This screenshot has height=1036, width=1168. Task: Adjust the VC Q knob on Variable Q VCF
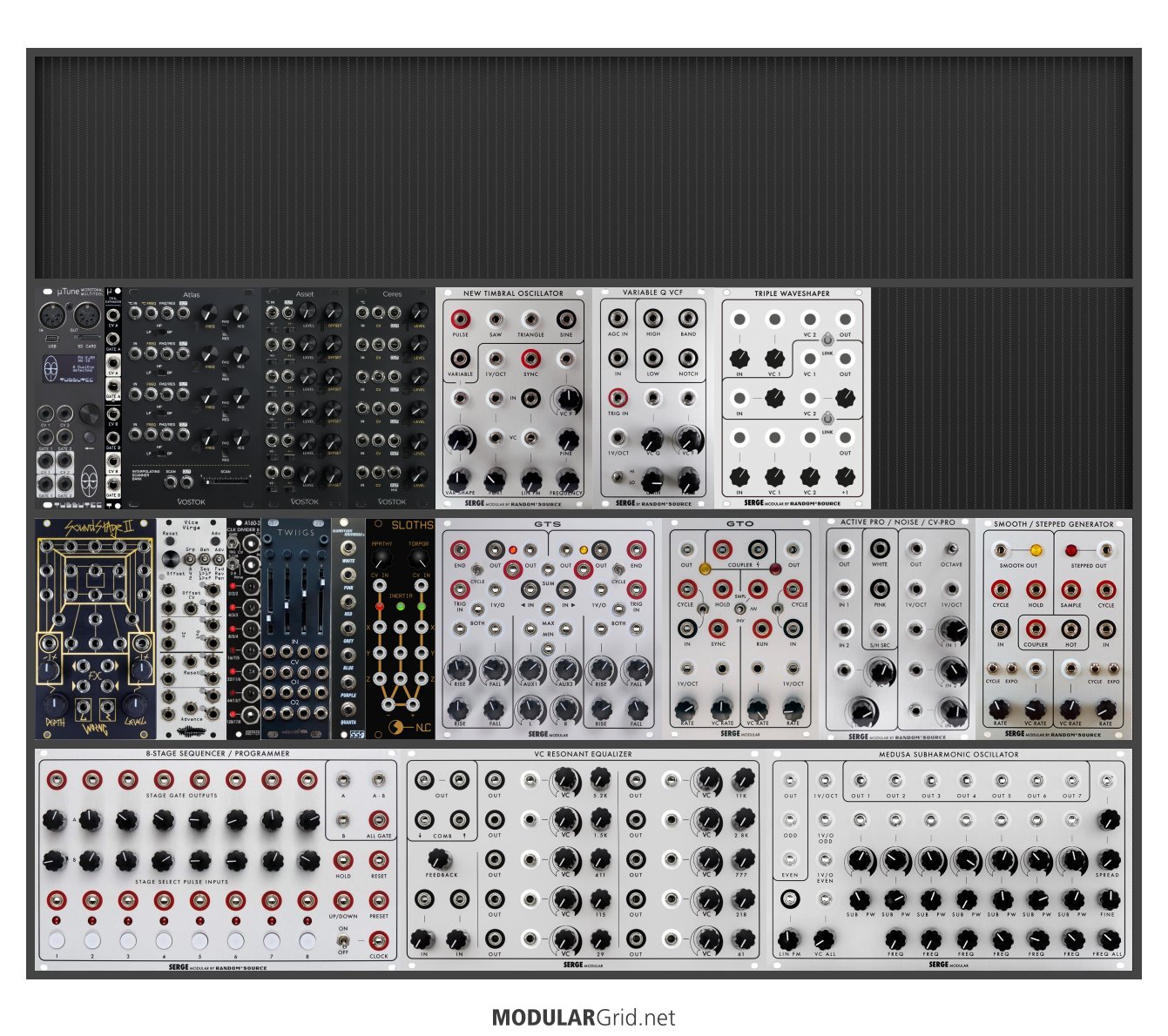(x=652, y=440)
